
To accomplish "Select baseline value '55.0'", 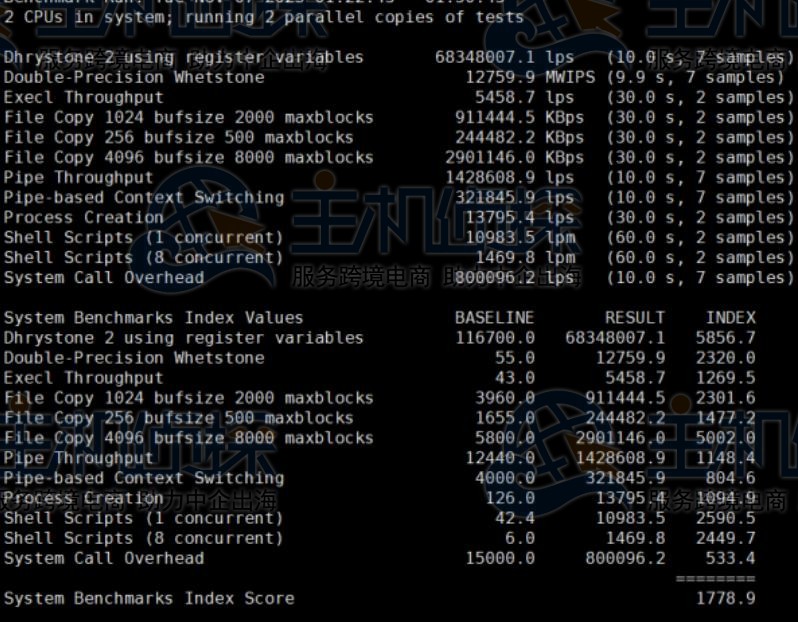I will coord(515,358).
